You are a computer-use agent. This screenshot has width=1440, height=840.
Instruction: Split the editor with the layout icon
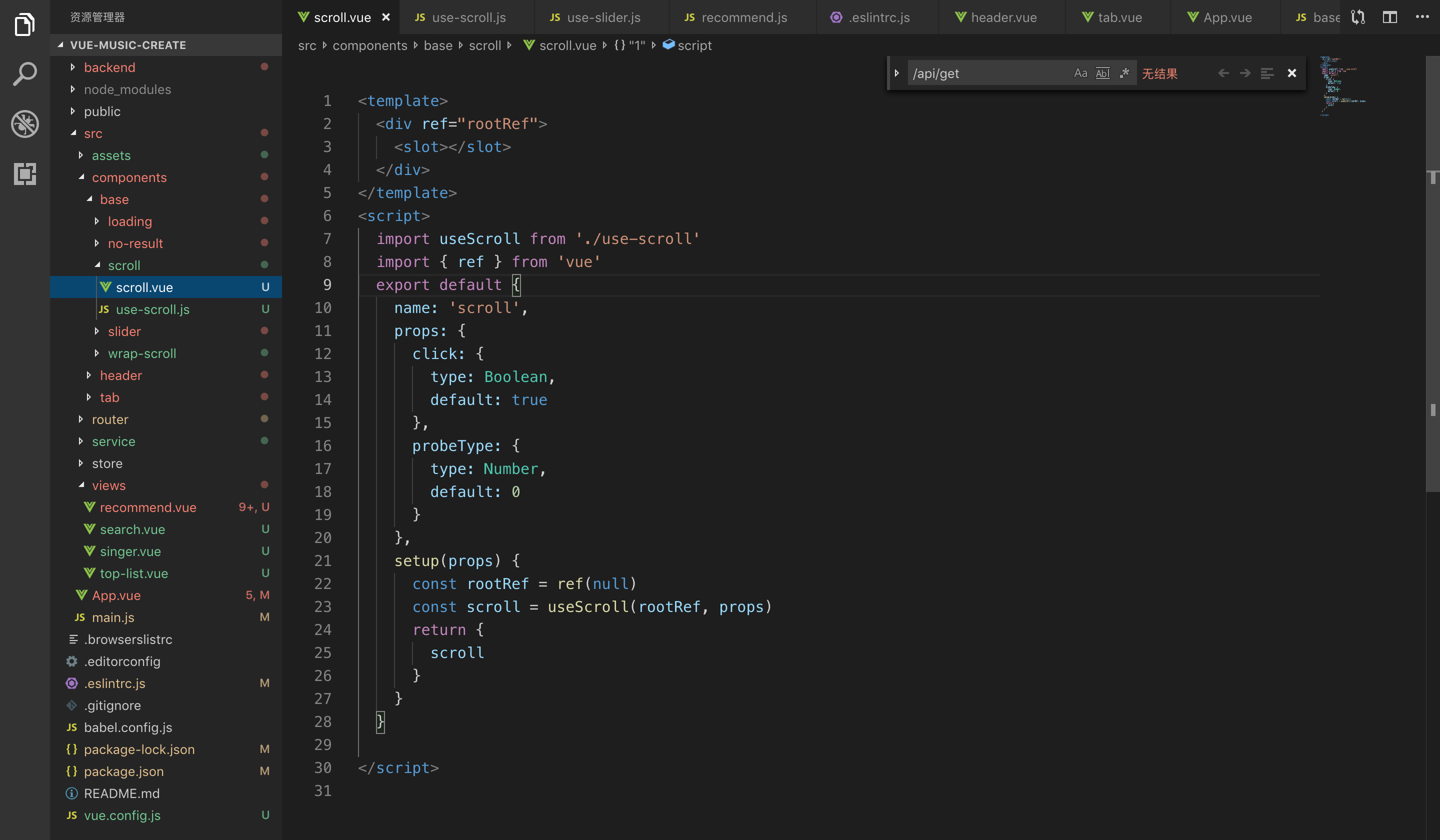point(1389,17)
